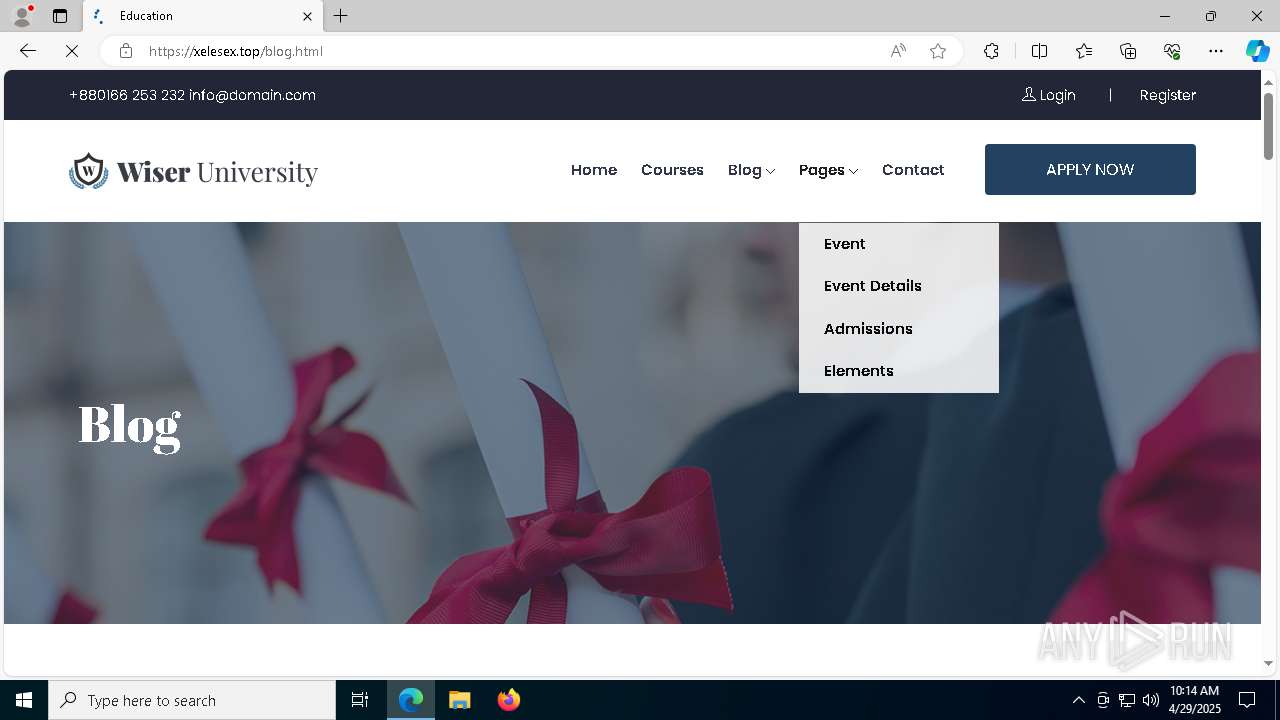Image resolution: width=1280 pixels, height=720 pixels.
Task: Open Microsoft Edge in the taskbar
Action: coord(411,700)
